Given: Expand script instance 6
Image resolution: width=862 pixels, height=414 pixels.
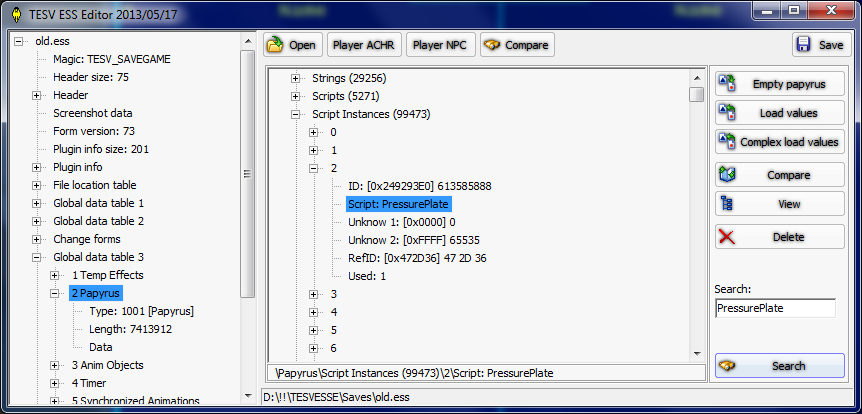Looking at the screenshot, I should (313, 348).
